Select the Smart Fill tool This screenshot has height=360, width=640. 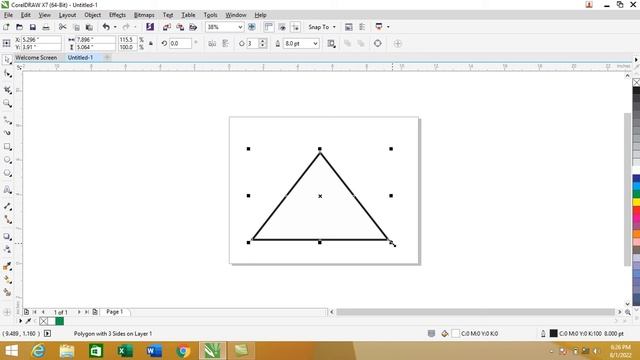(x=7, y=292)
